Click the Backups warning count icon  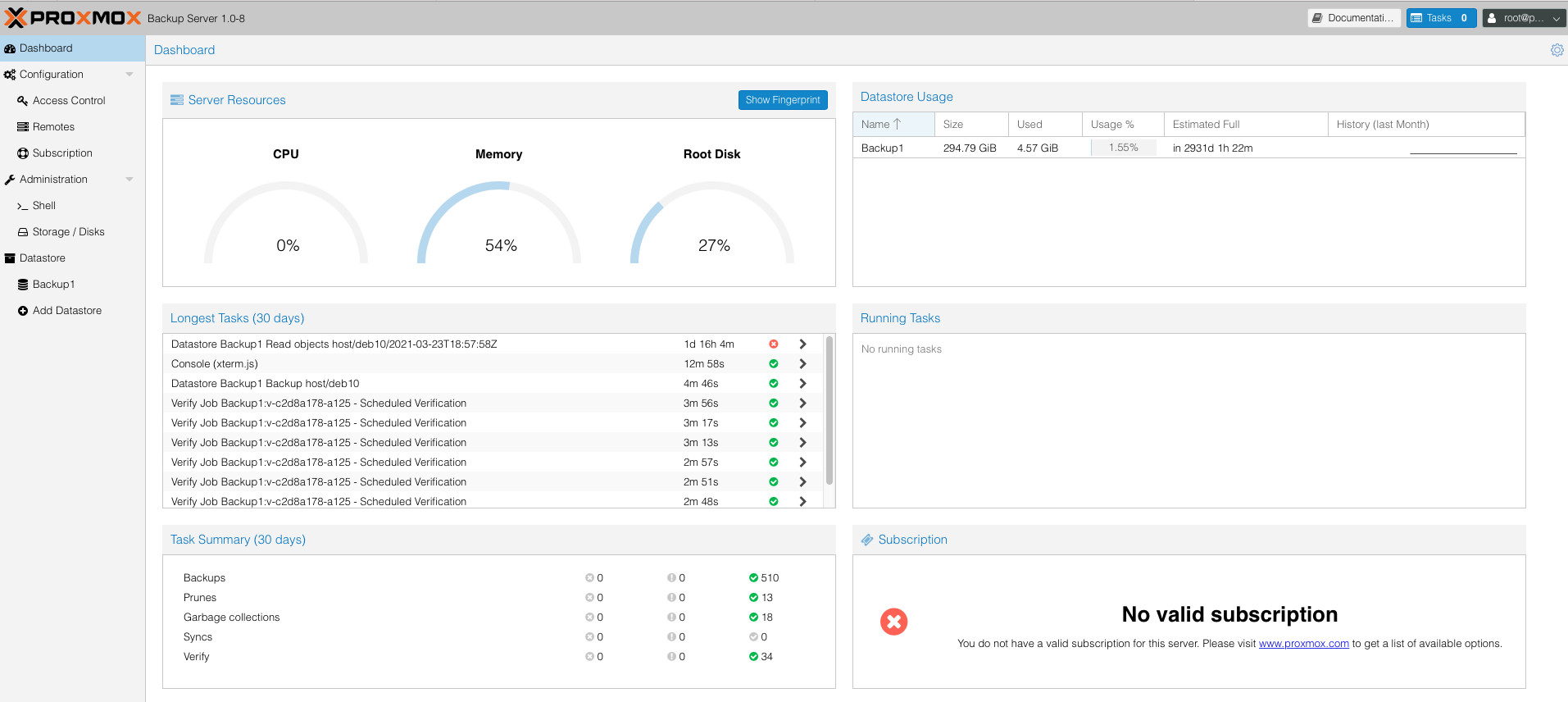click(x=671, y=578)
